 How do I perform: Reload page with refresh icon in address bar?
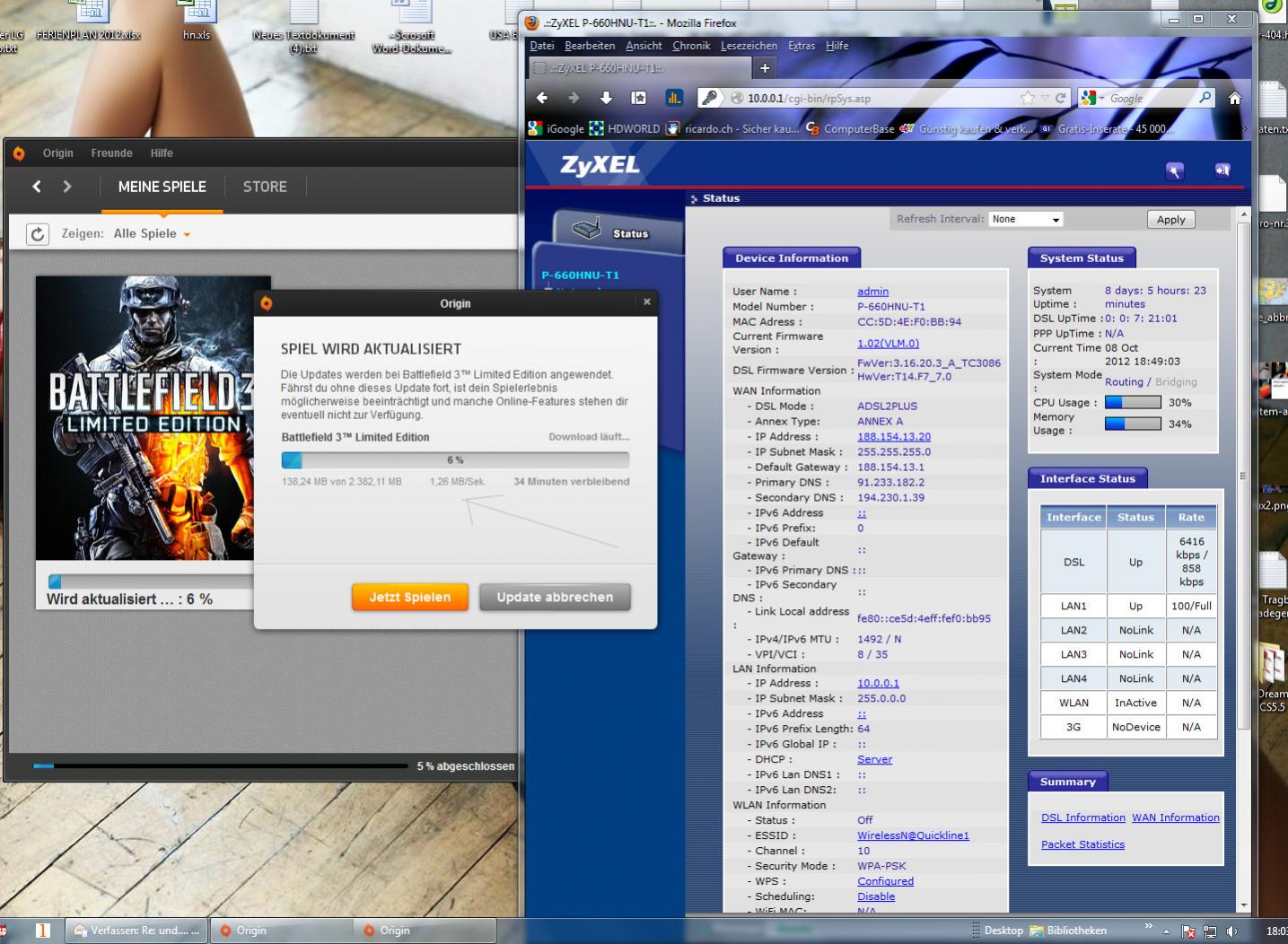[x=1061, y=98]
